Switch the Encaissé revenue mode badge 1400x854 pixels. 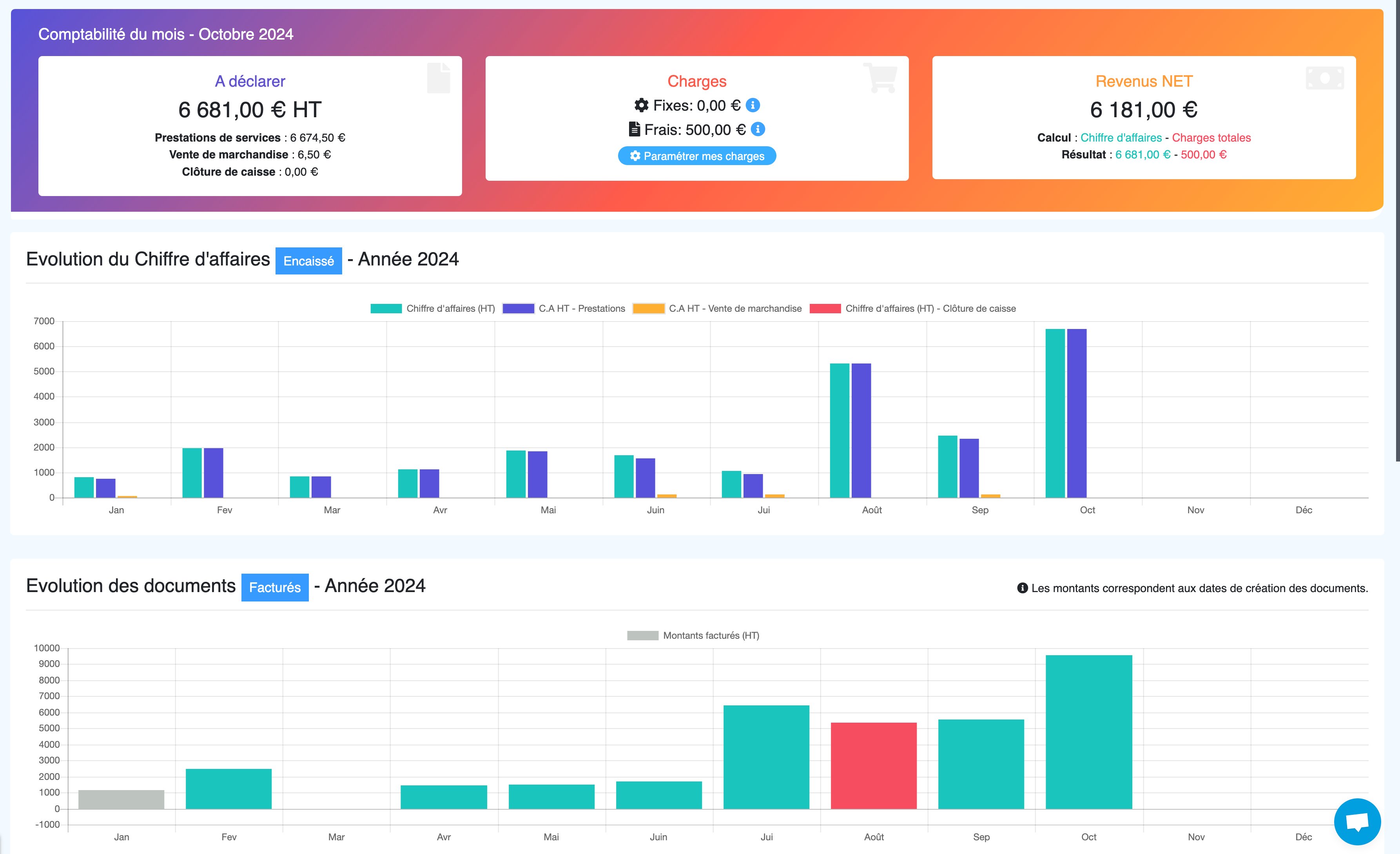[308, 261]
